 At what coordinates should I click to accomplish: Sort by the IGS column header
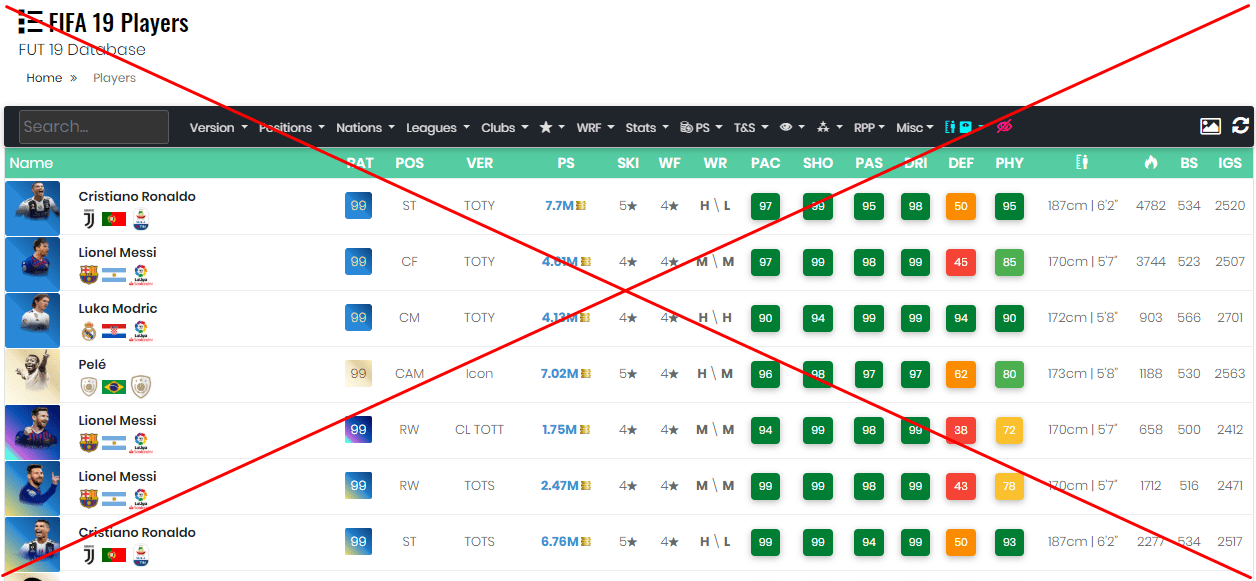point(1230,162)
